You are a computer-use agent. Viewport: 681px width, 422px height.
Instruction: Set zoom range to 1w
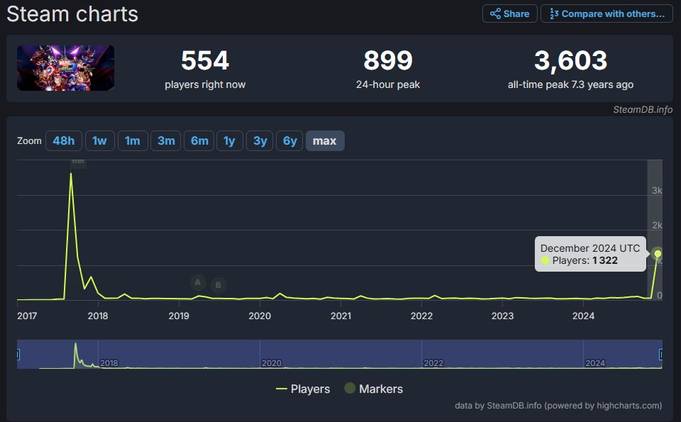pos(100,141)
